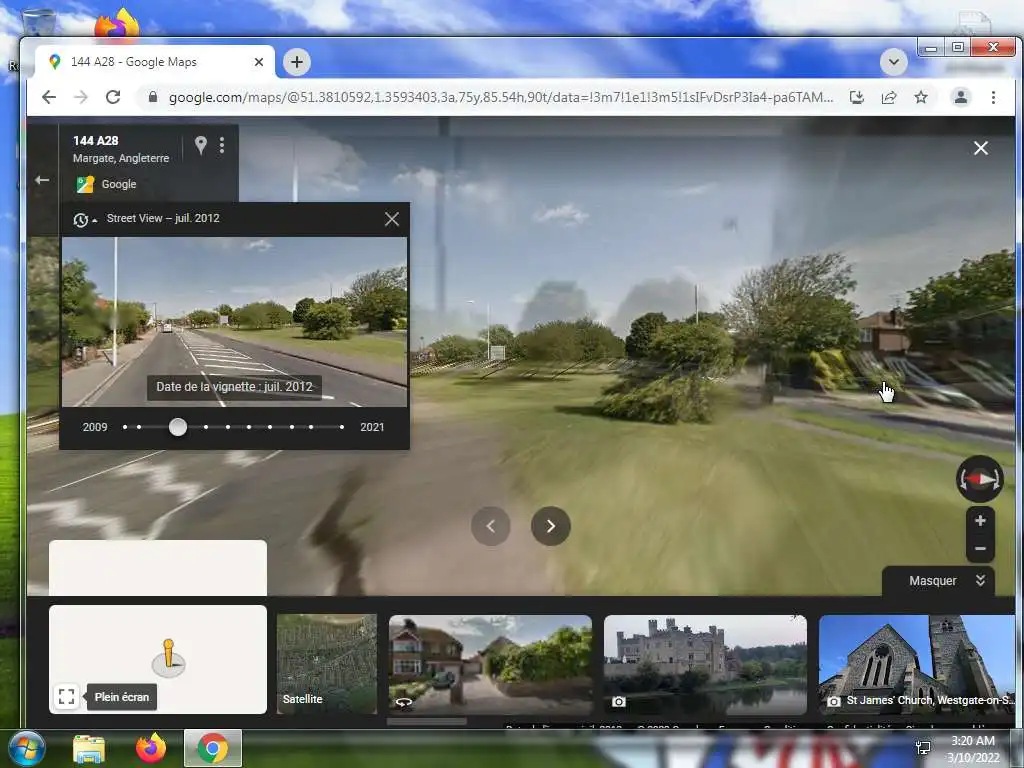Image resolution: width=1024 pixels, height=768 pixels.
Task: Go to next Street View position arrow
Action: click(x=551, y=526)
